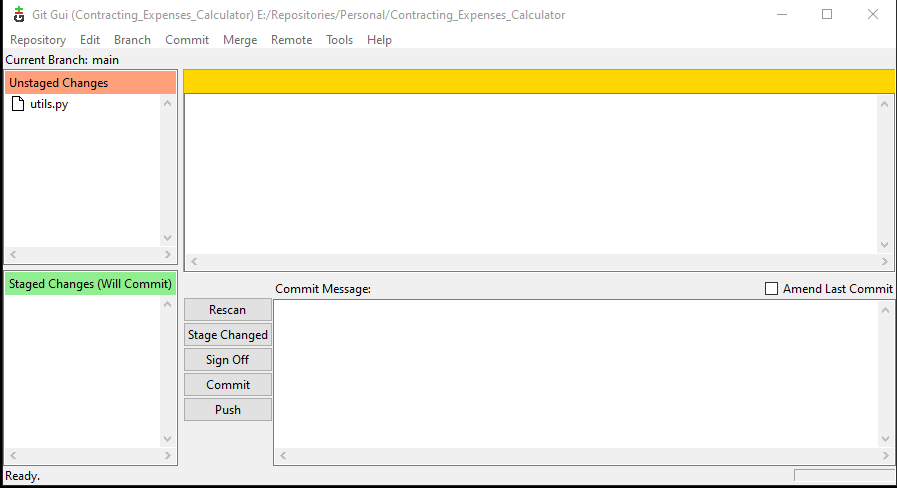The height and width of the screenshot is (488, 897).
Task: Enable Amend Last Commit checkbox
Action: pos(771,289)
